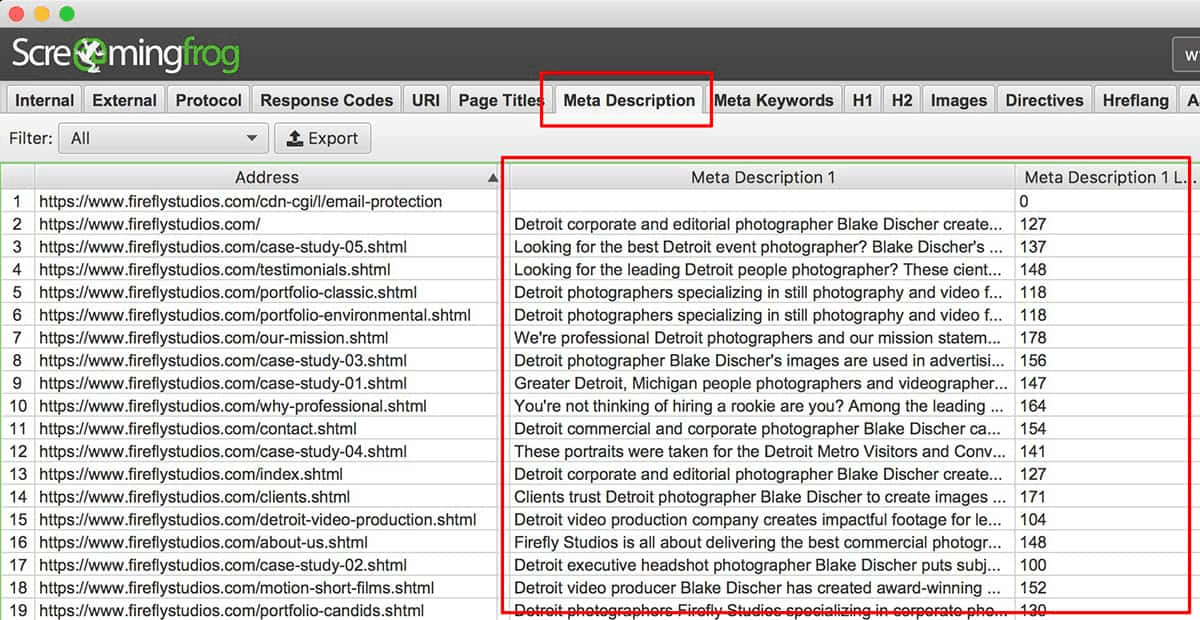Select the testimonials.shtml address
This screenshot has width=1200, height=620.
[214, 269]
